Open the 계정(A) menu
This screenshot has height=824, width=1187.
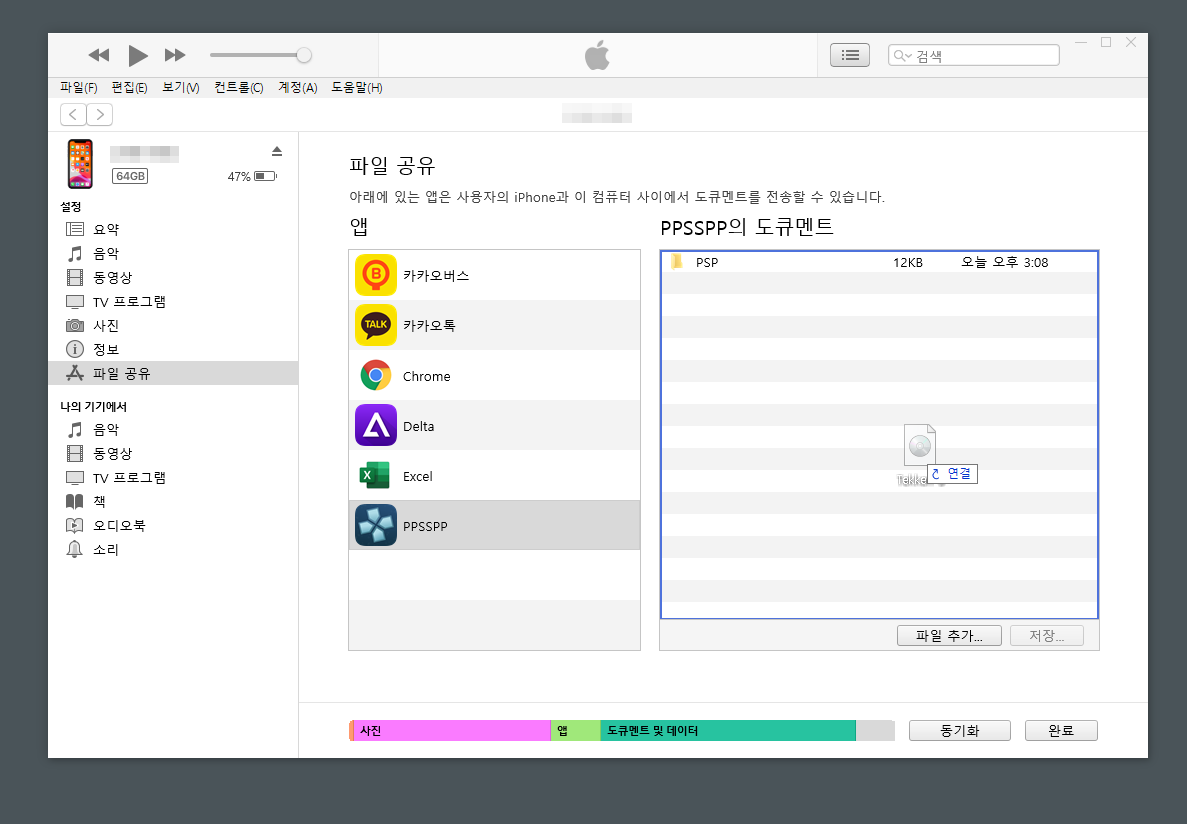[298, 88]
